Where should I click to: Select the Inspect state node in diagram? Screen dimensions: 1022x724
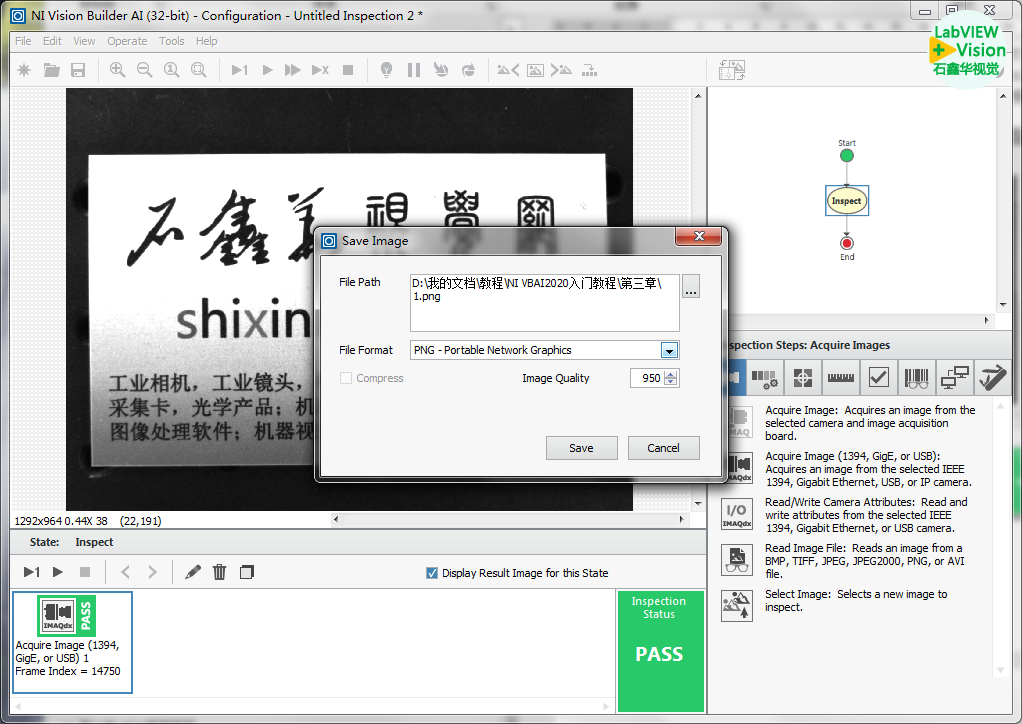tap(846, 201)
